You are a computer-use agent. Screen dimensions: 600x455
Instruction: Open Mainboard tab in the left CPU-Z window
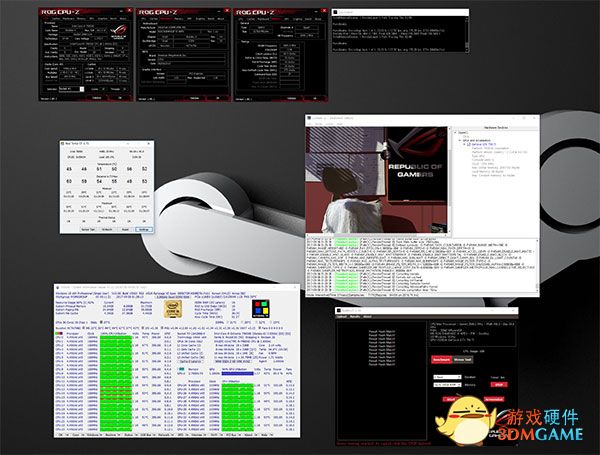pos(68,19)
